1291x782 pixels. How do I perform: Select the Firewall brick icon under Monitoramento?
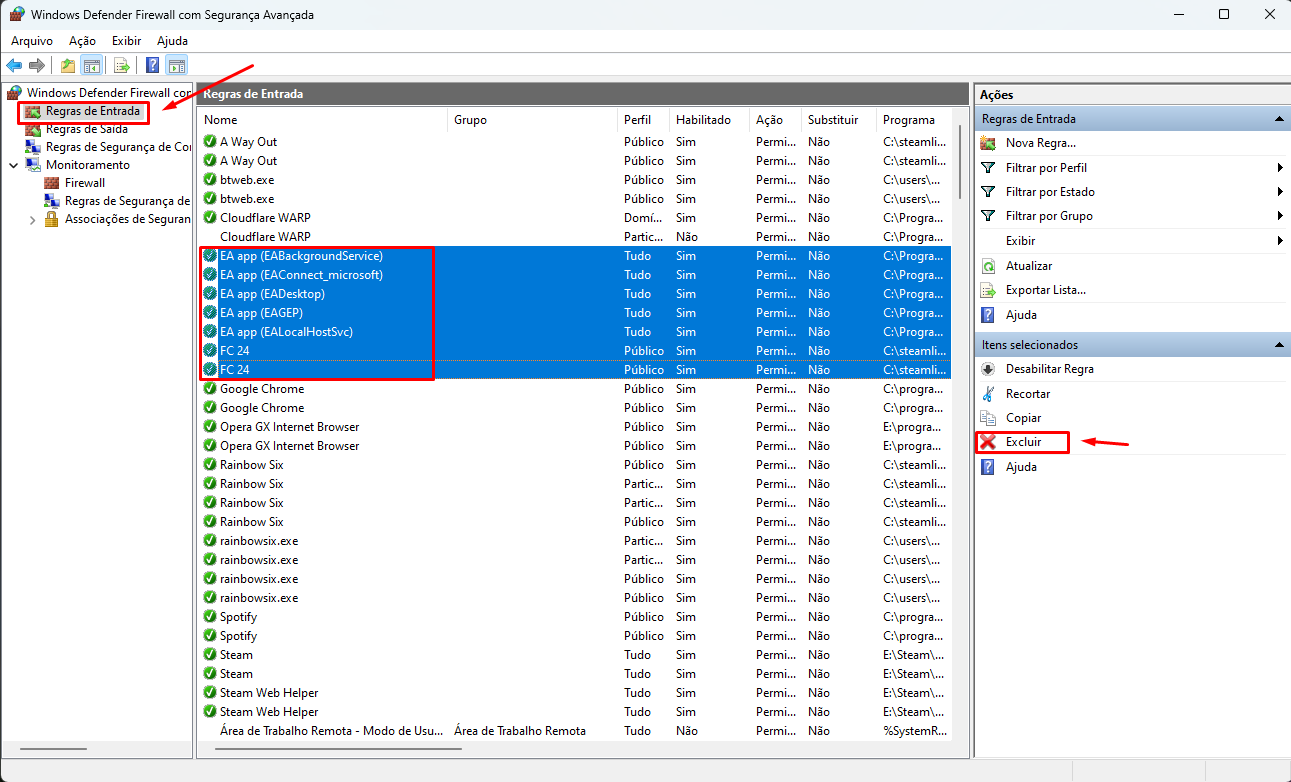52,183
